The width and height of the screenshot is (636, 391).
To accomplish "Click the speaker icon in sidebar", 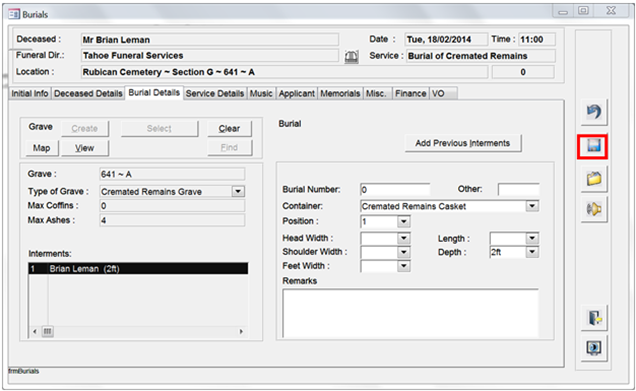I will point(594,209).
